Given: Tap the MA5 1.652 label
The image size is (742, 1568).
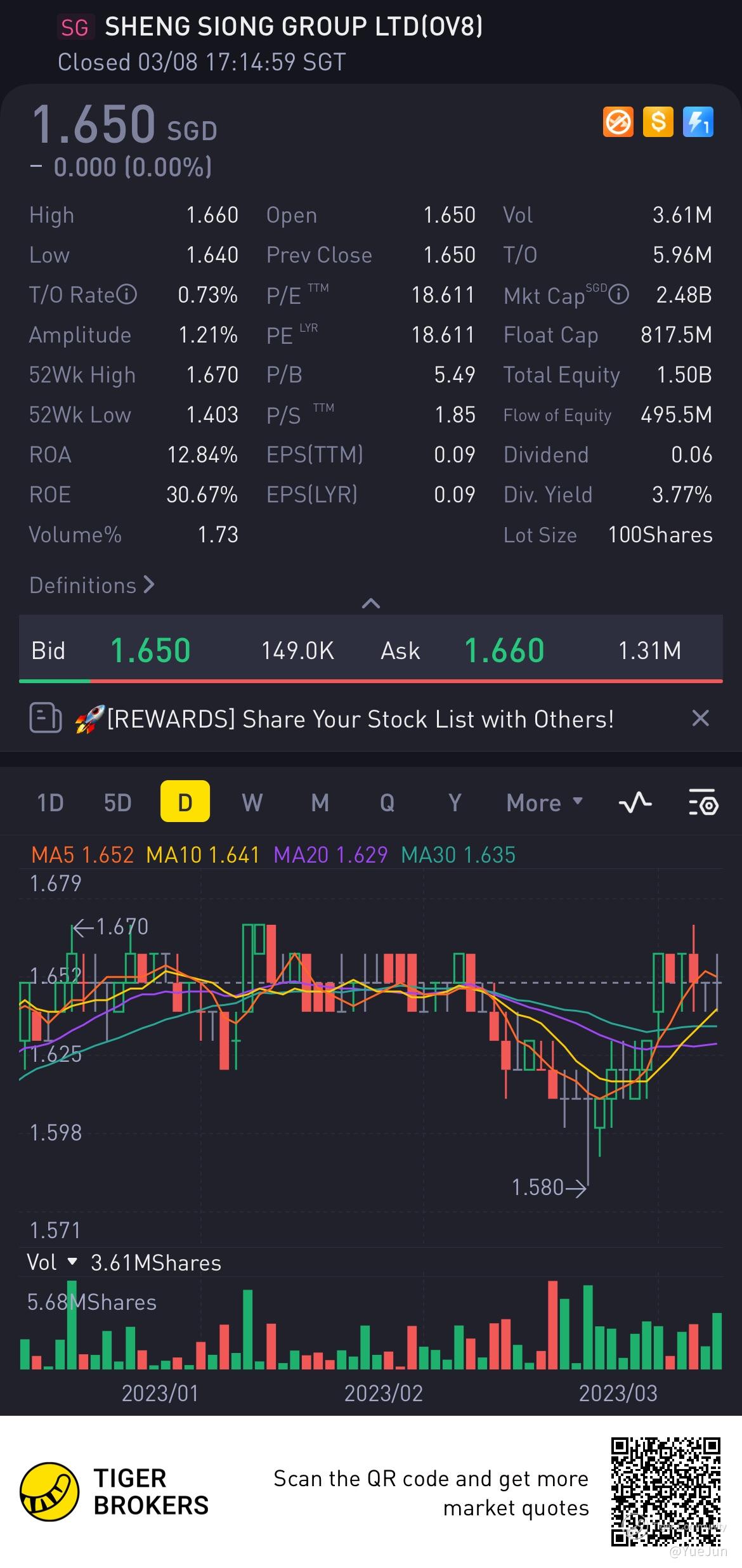Looking at the screenshot, I should (82, 854).
